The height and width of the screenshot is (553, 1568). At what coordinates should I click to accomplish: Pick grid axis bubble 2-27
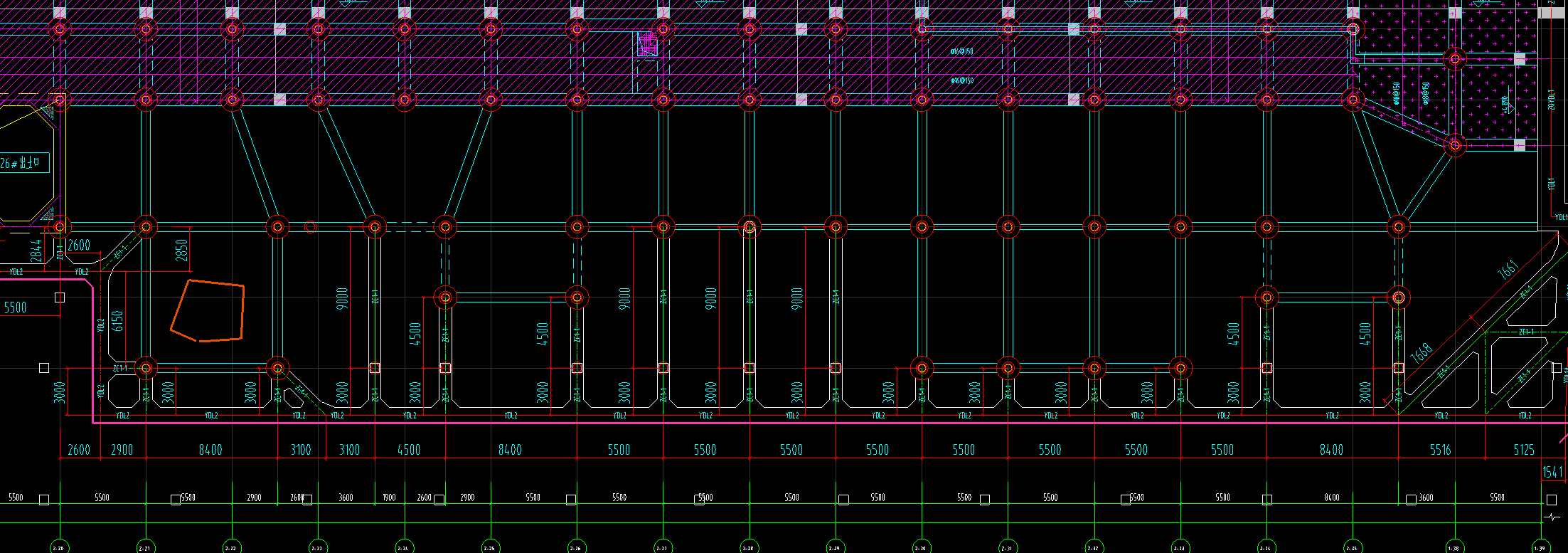[662, 547]
